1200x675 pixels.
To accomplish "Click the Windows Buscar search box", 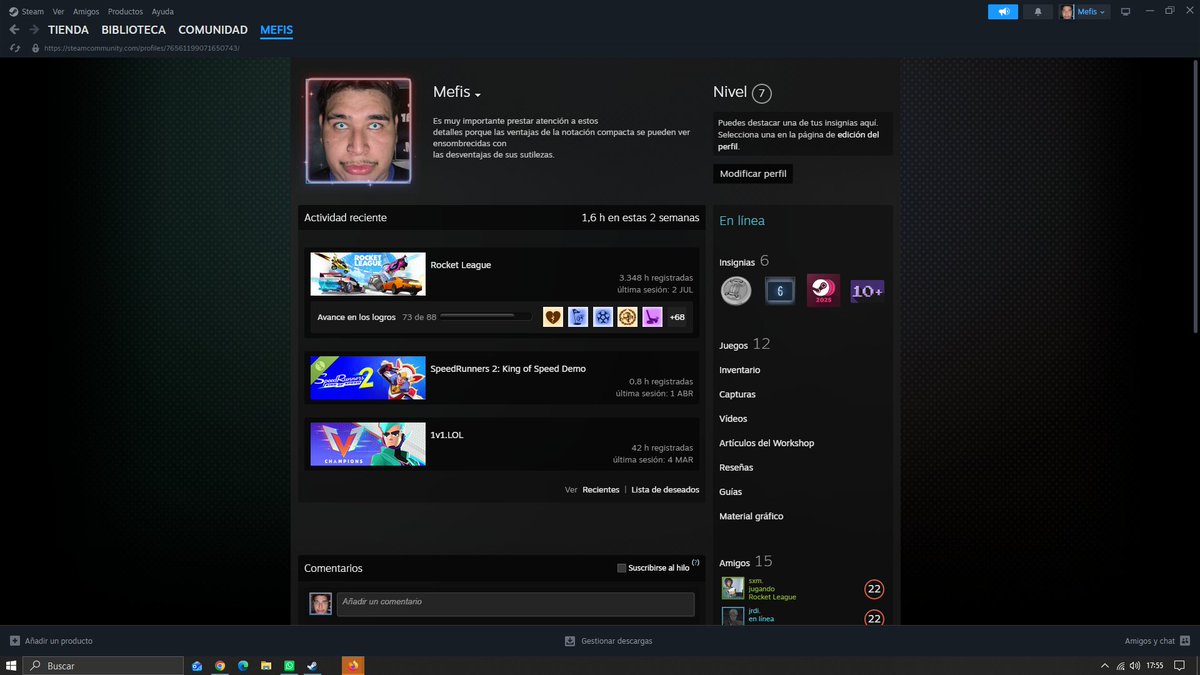I will tap(103, 665).
